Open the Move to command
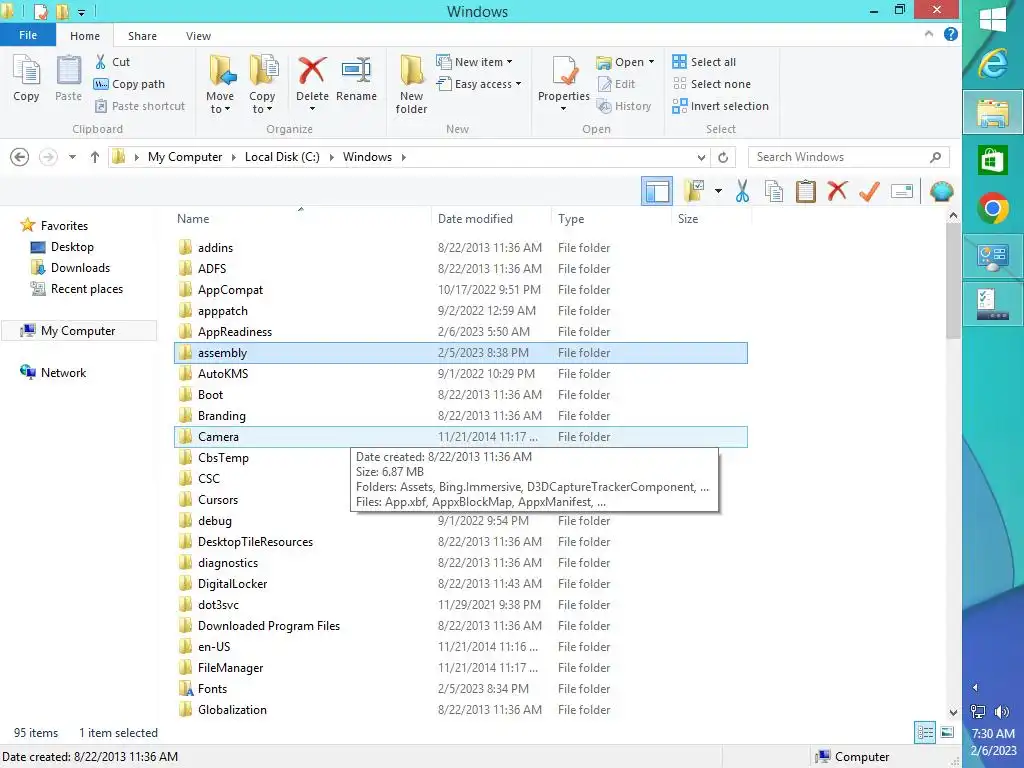This screenshot has width=1024, height=768. (220, 84)
